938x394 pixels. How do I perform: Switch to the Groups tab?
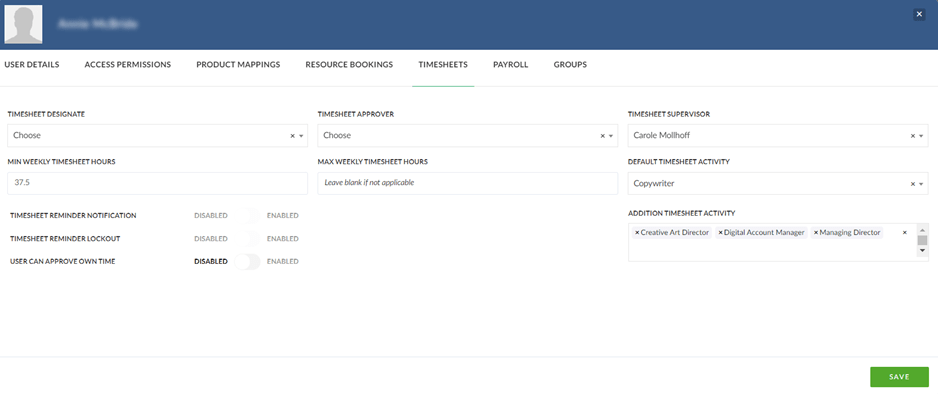coord(570,65)
